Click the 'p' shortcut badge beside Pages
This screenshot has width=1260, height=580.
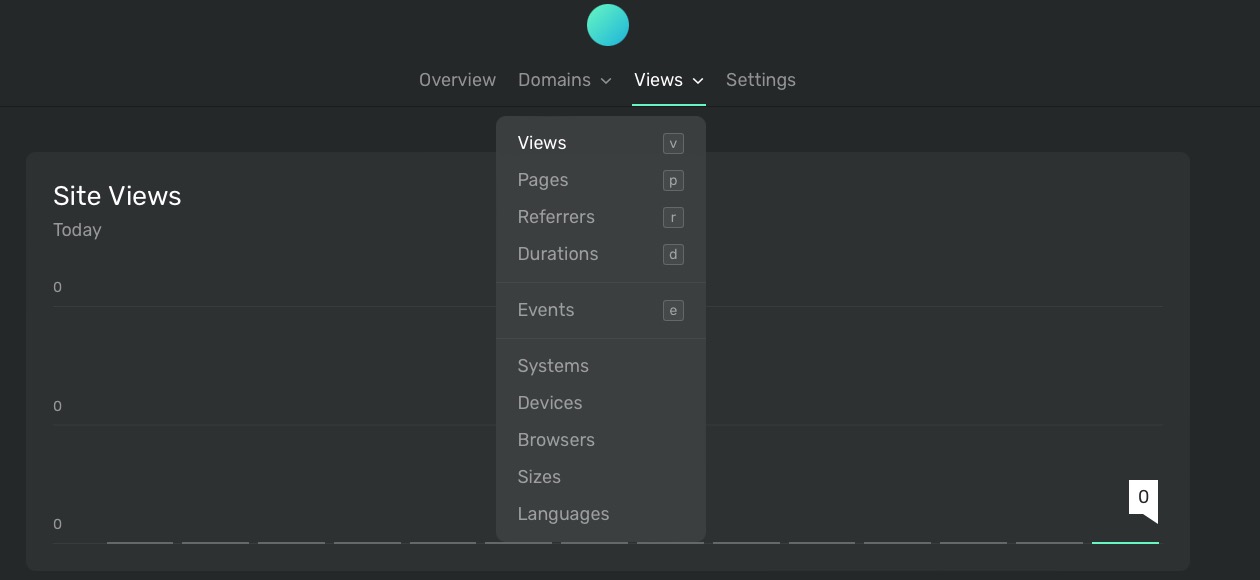coord(673,180)
